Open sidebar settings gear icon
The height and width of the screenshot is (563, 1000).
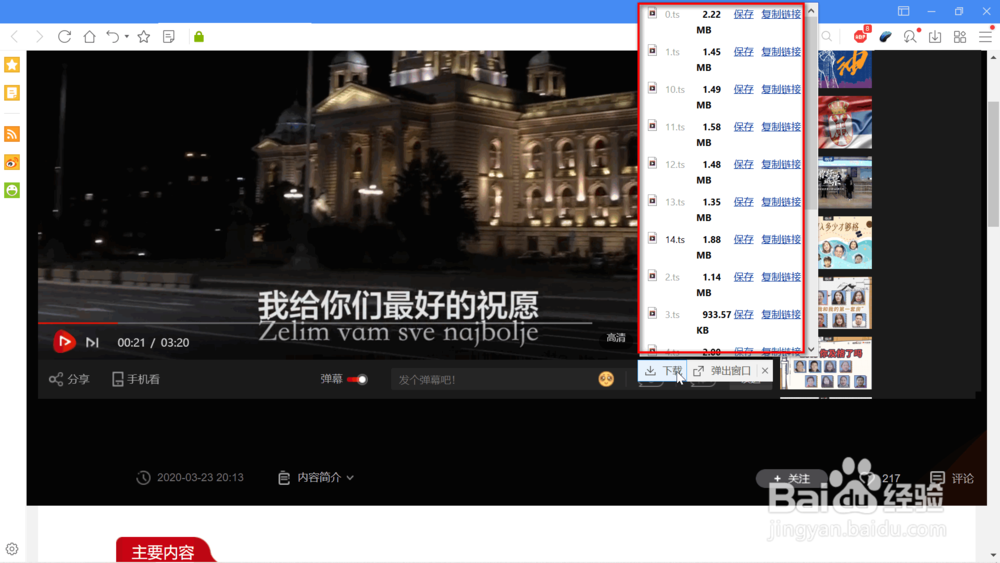point(12,549)
